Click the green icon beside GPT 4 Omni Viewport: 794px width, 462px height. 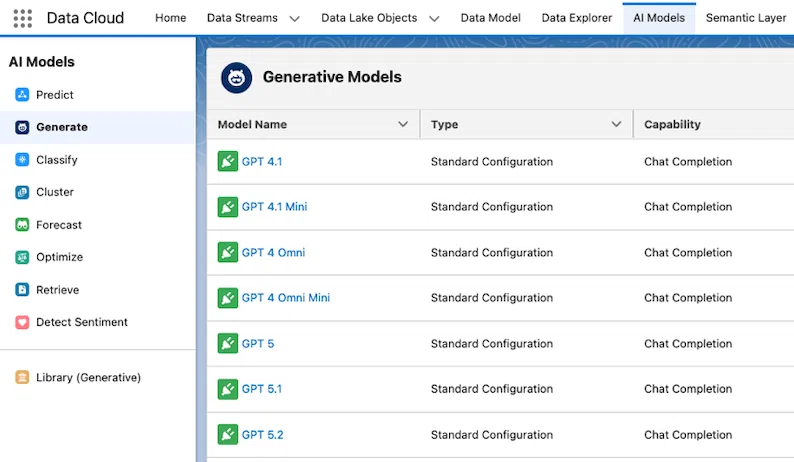point(228,252)
